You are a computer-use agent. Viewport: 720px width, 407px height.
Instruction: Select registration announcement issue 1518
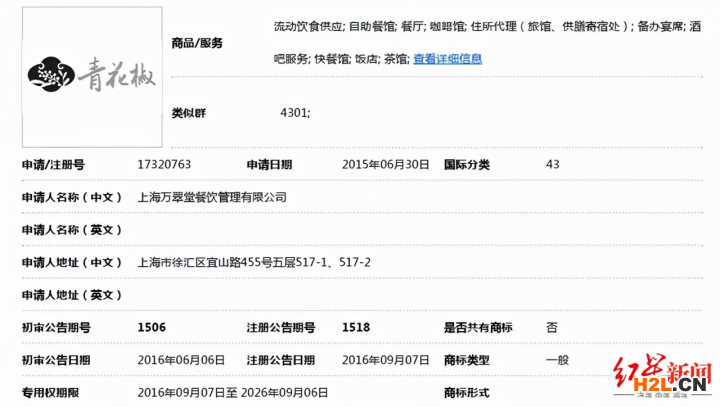point(356,327)
